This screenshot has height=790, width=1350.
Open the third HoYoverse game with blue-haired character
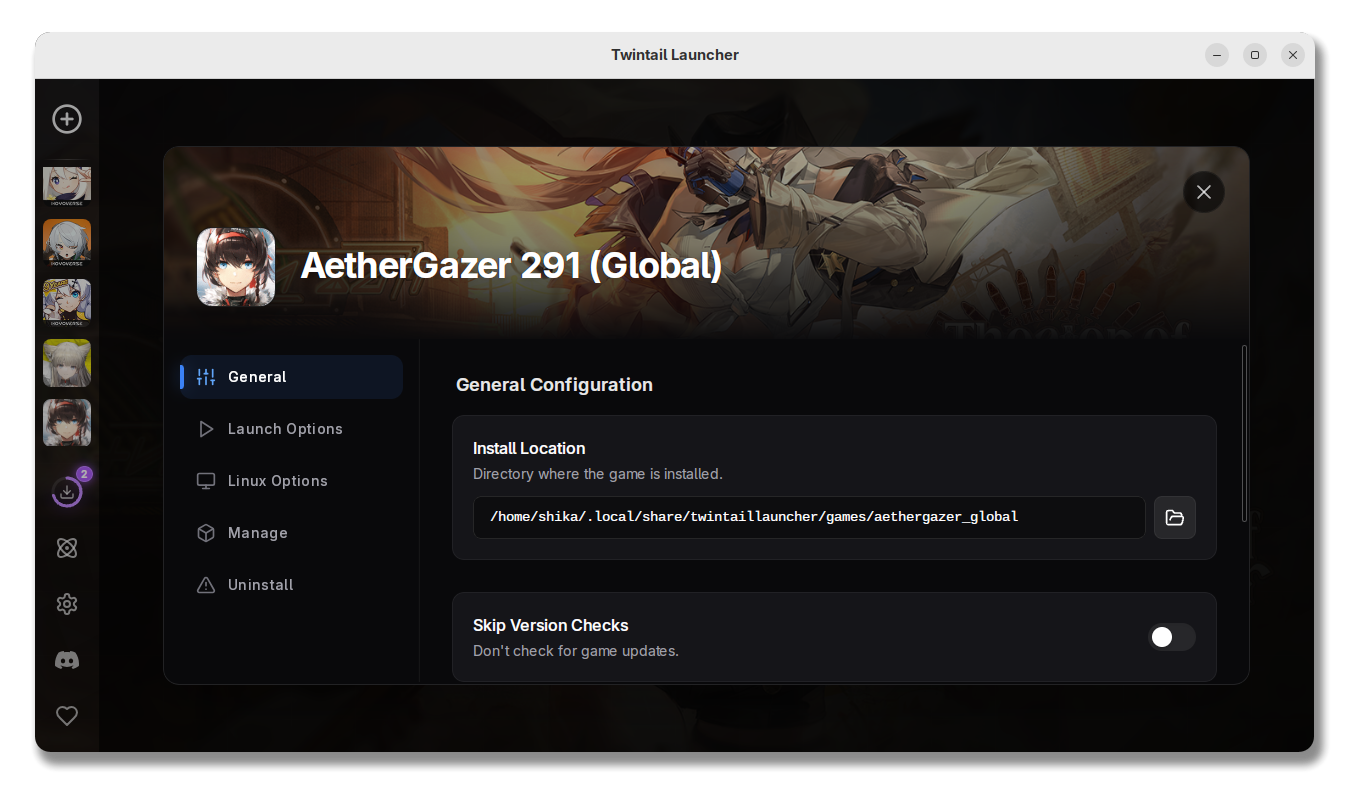pos(67,303)
